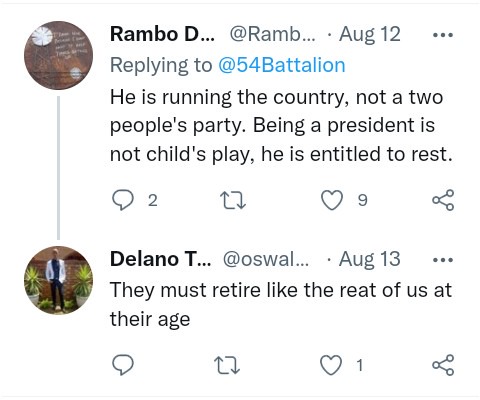Retweet Rambo D's tweet about the president
The width and height of the screenshot is (480, 400).
tap(233, 200)
